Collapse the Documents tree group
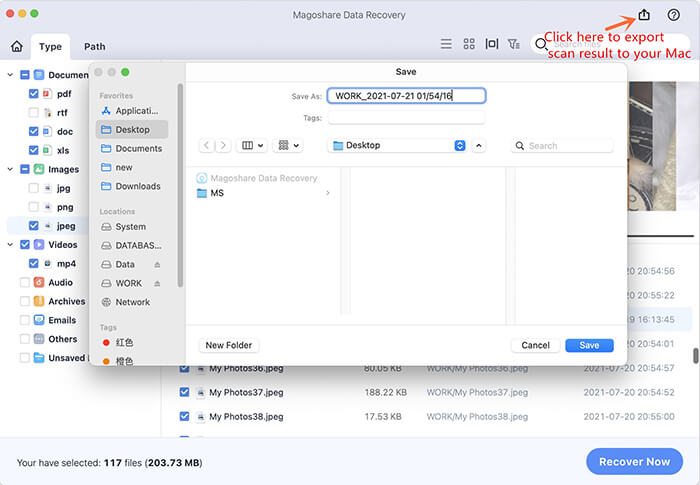The height and width of the screenshot is (485, 700). (x=10, y=75)
